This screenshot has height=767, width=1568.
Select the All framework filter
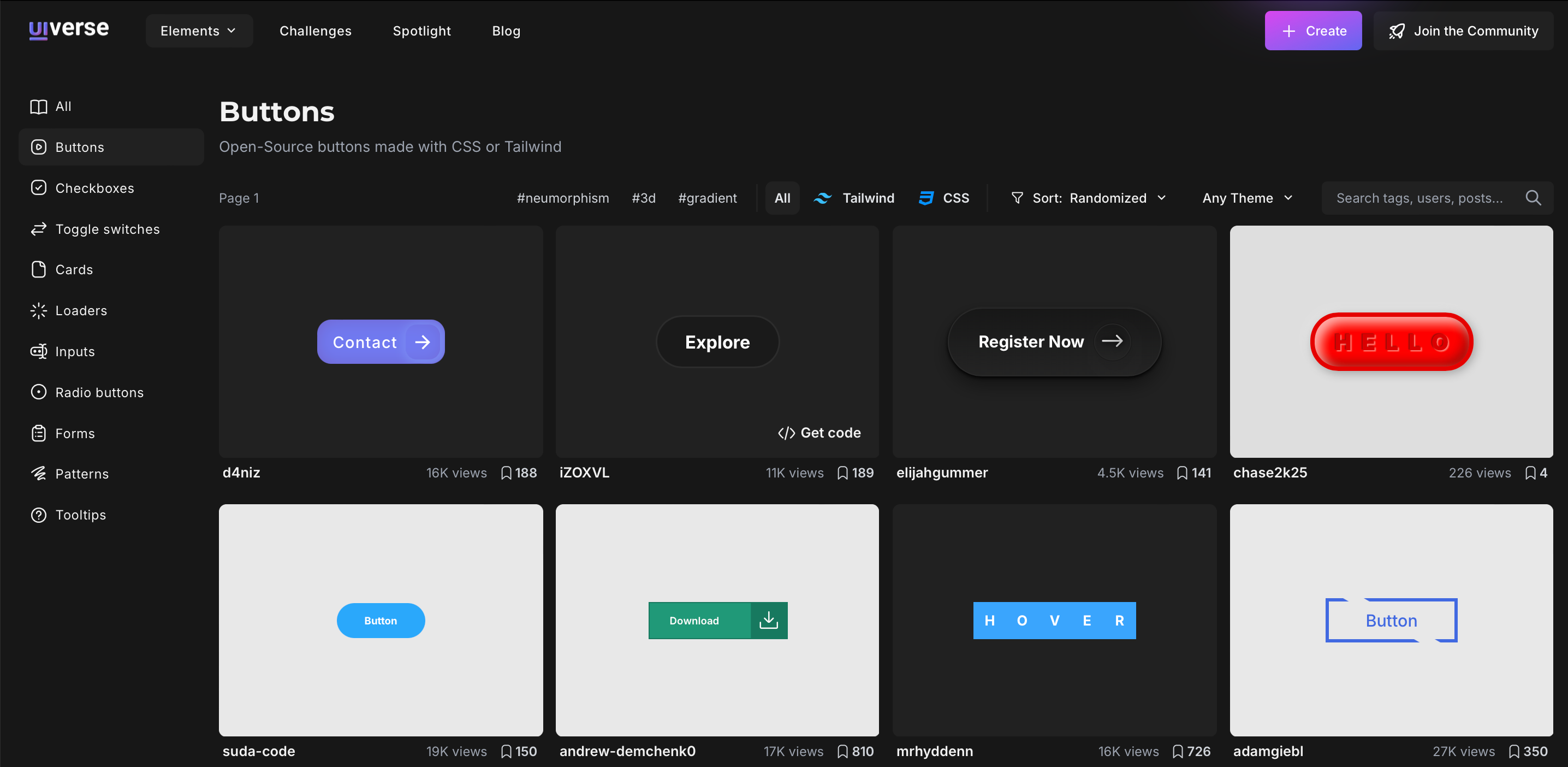[782, 198]
